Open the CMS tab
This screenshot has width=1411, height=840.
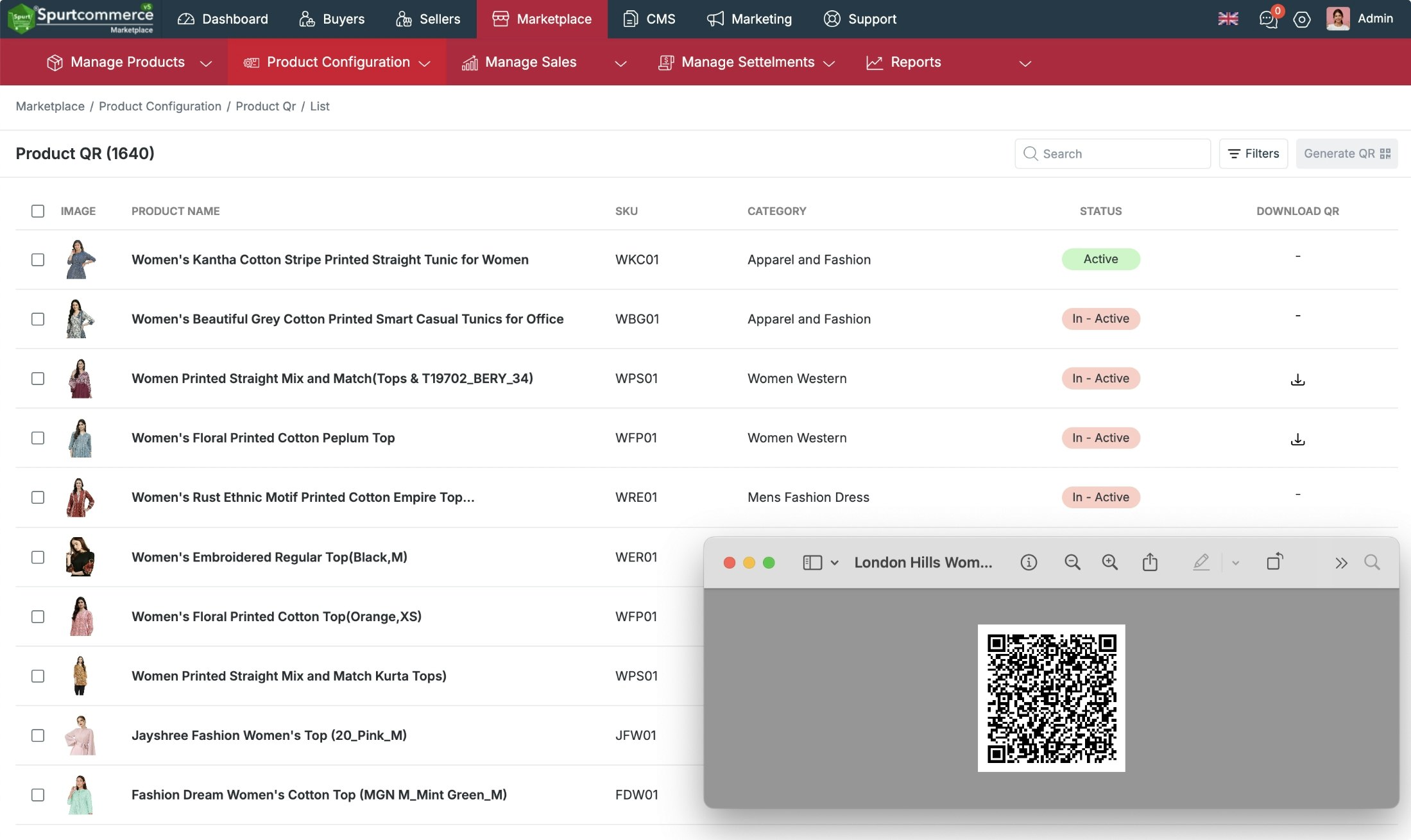[x=649, y=19]
